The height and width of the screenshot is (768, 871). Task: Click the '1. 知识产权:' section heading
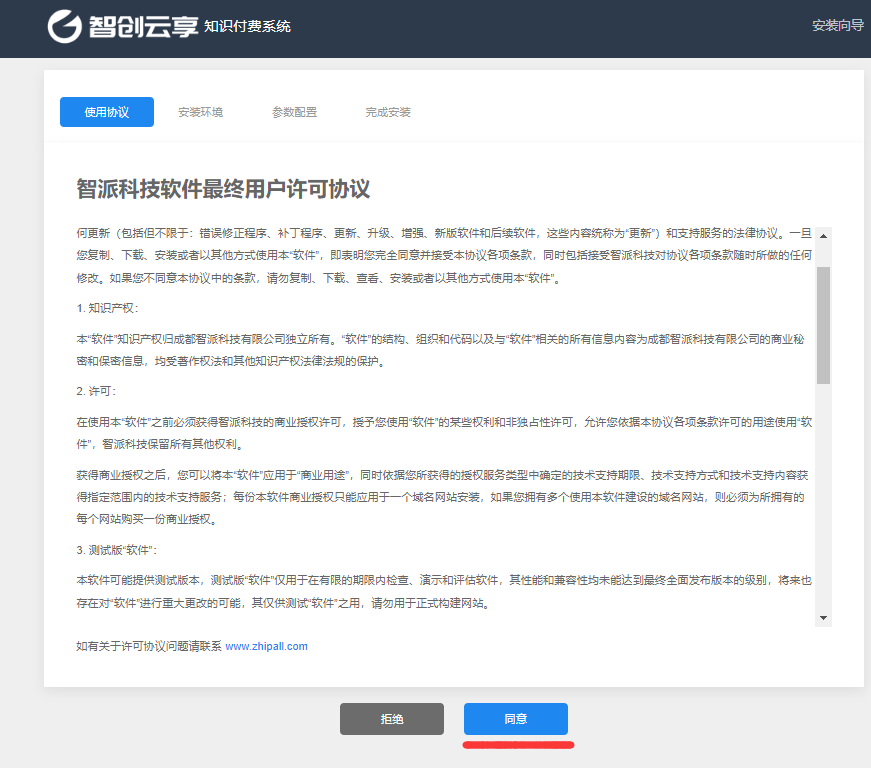[x=107, y=308]
